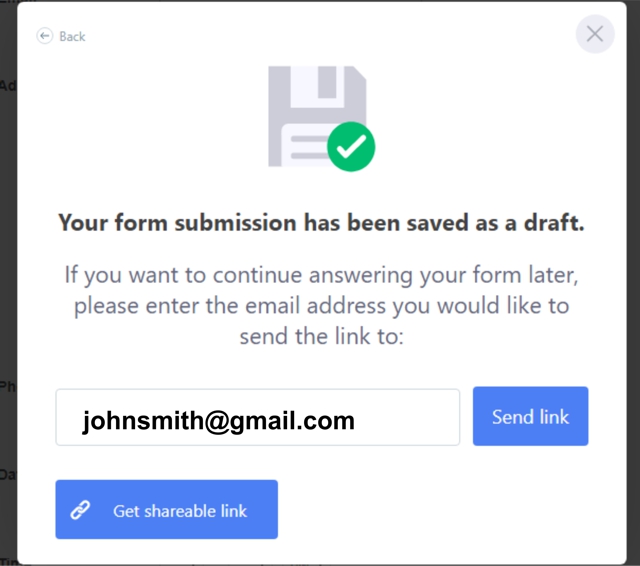Click the chain link icon

coord(81,510)
